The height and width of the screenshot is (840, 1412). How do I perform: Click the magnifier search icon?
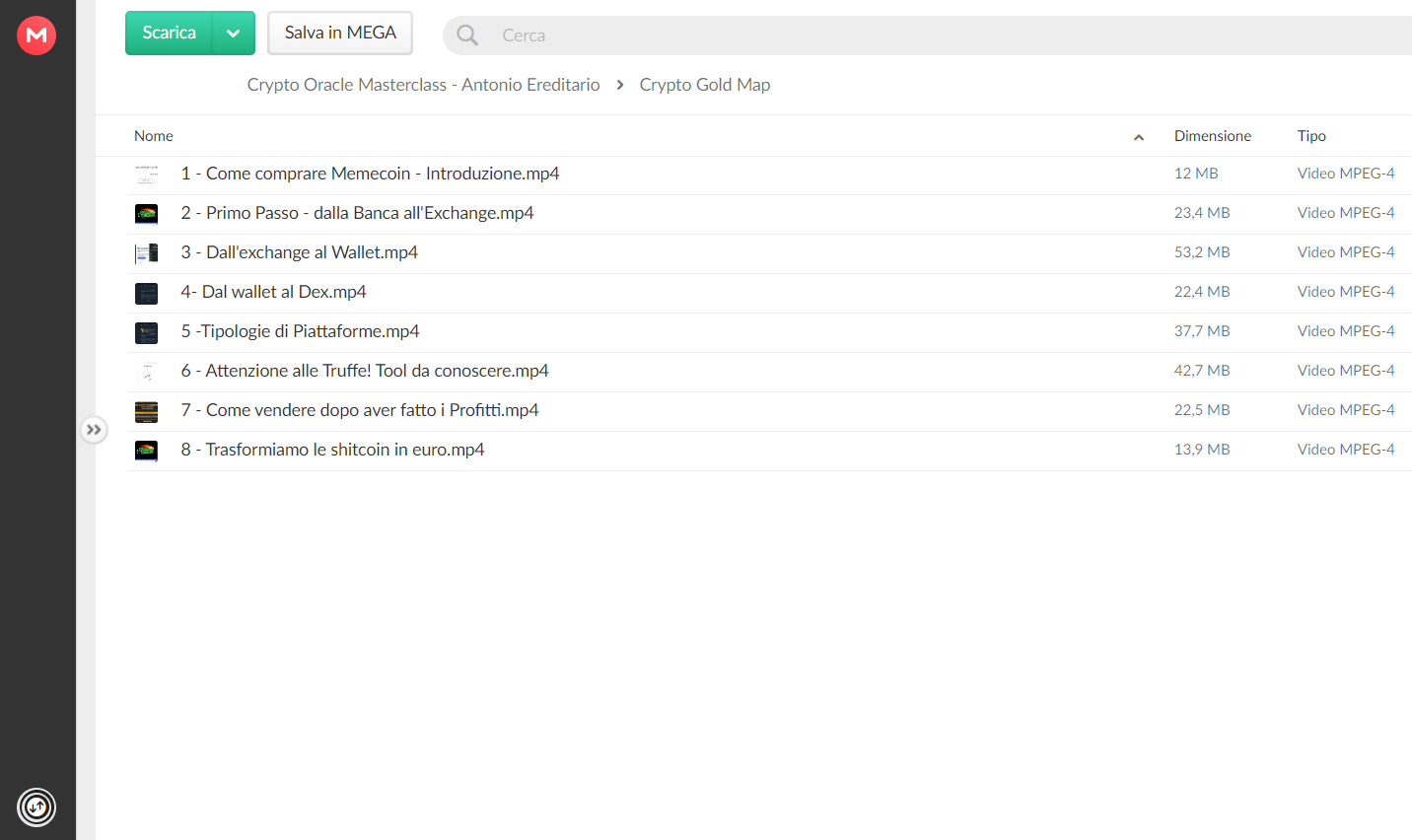tap(467, 35)
